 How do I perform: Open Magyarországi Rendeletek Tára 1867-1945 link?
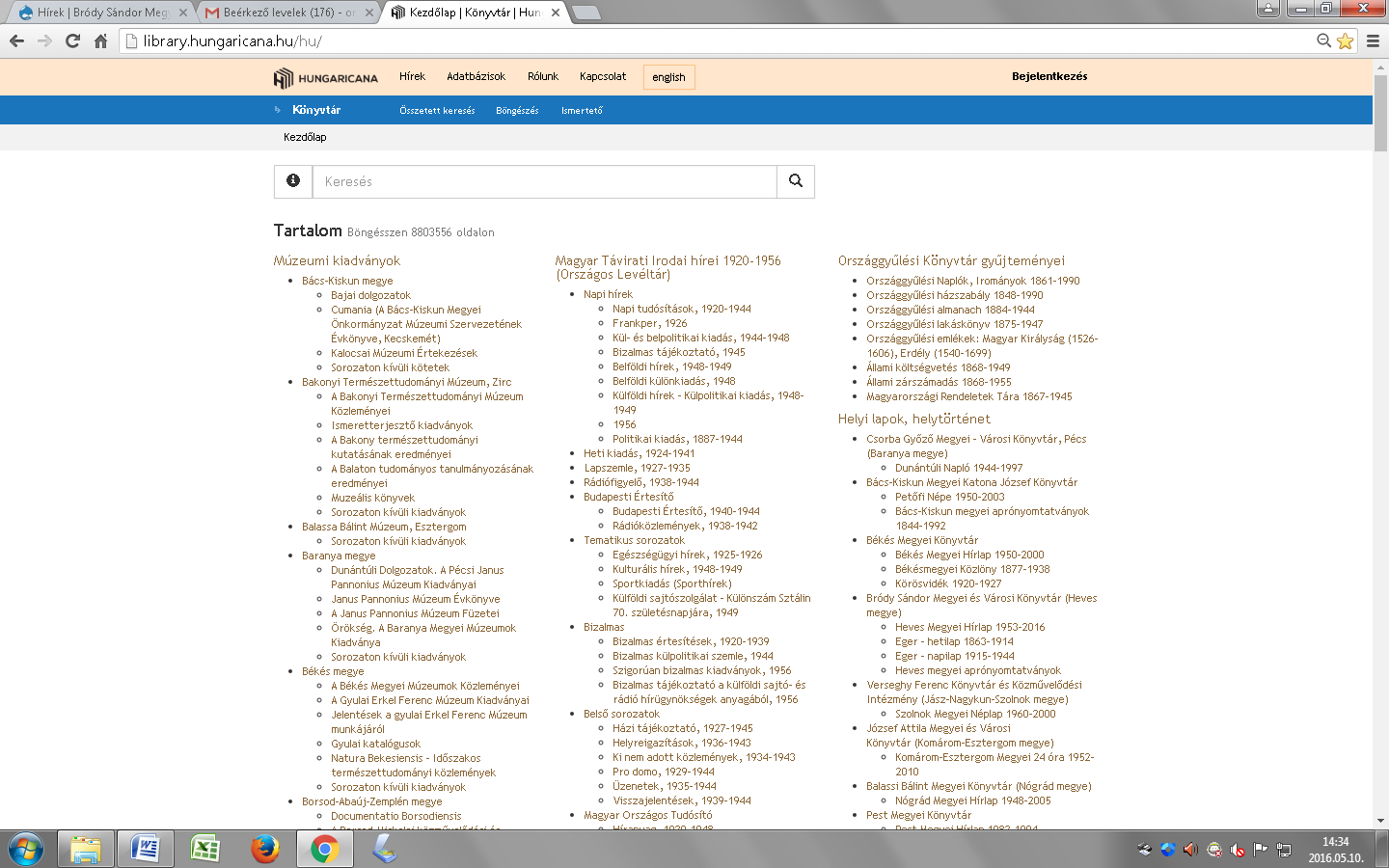tap(969, 396)
